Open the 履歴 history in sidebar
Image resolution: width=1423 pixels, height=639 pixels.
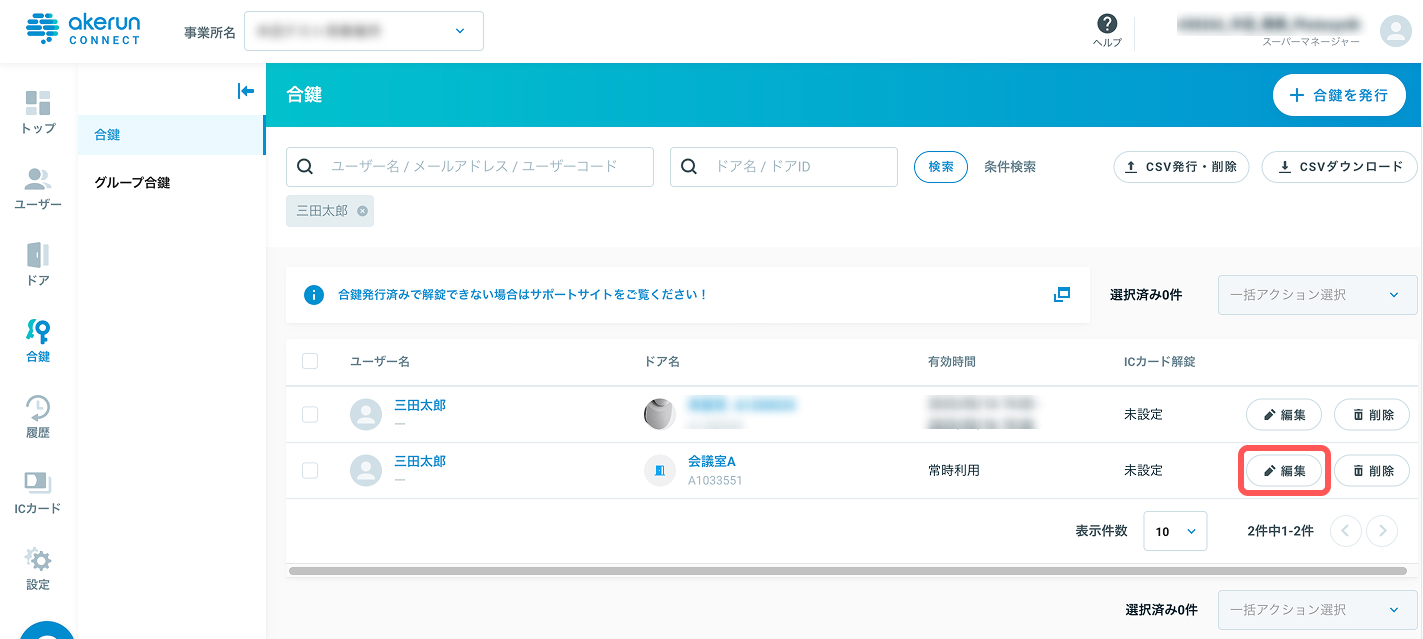(38, 416)
